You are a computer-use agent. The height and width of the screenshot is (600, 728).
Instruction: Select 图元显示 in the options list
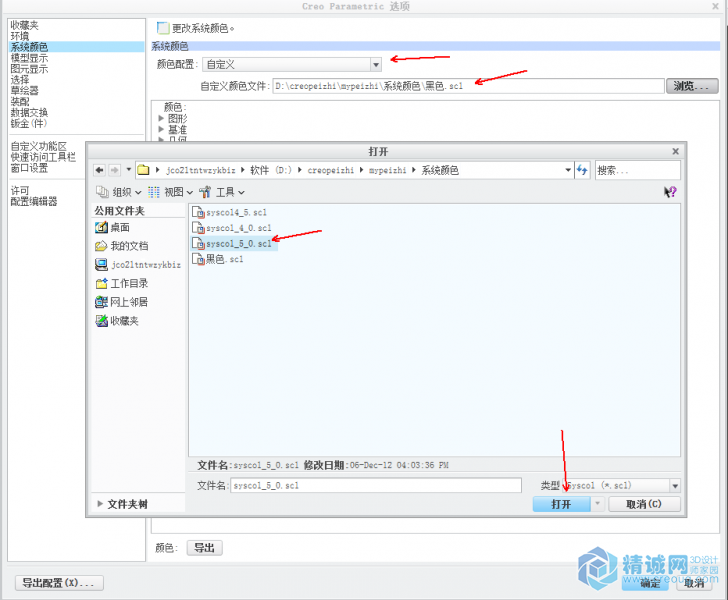[29, 69]
